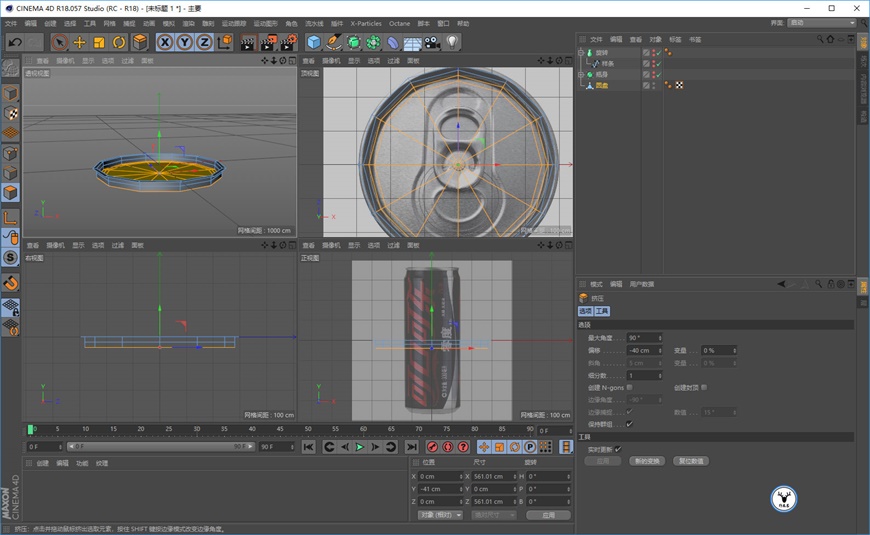Open the Octane menu
870x535 pixels.
tap(399, 24)
